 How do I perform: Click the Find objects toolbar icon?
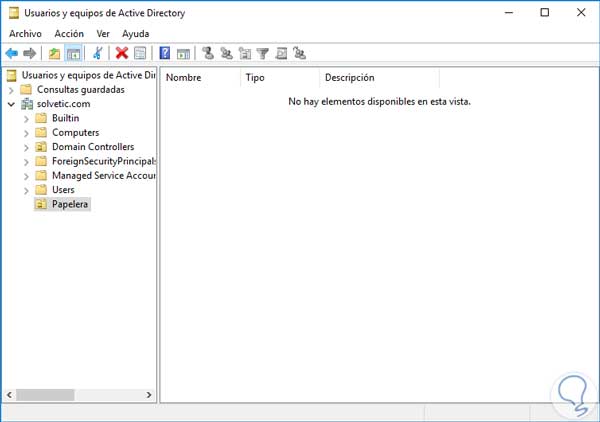coord(281,53)
